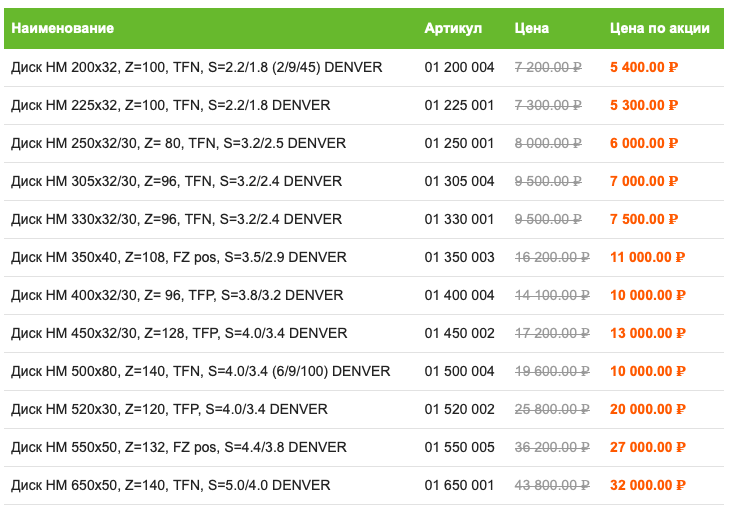Screen dimensions: 736x518
Task: Click the Цена column header
Action: point(531,29)
